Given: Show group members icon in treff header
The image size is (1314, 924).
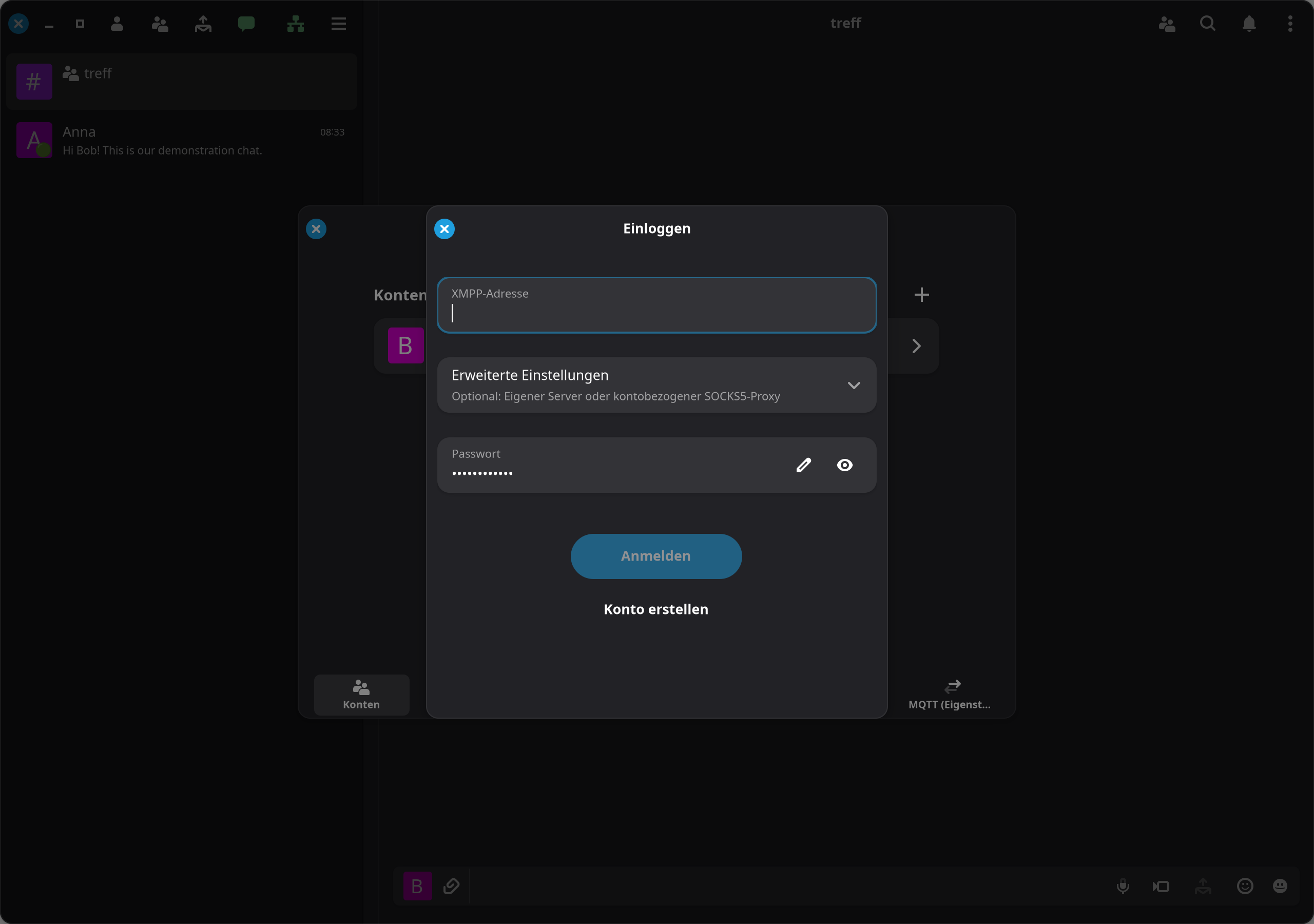Looking at the screenshot, I should pyautogui.click(x=1167, y=24).
